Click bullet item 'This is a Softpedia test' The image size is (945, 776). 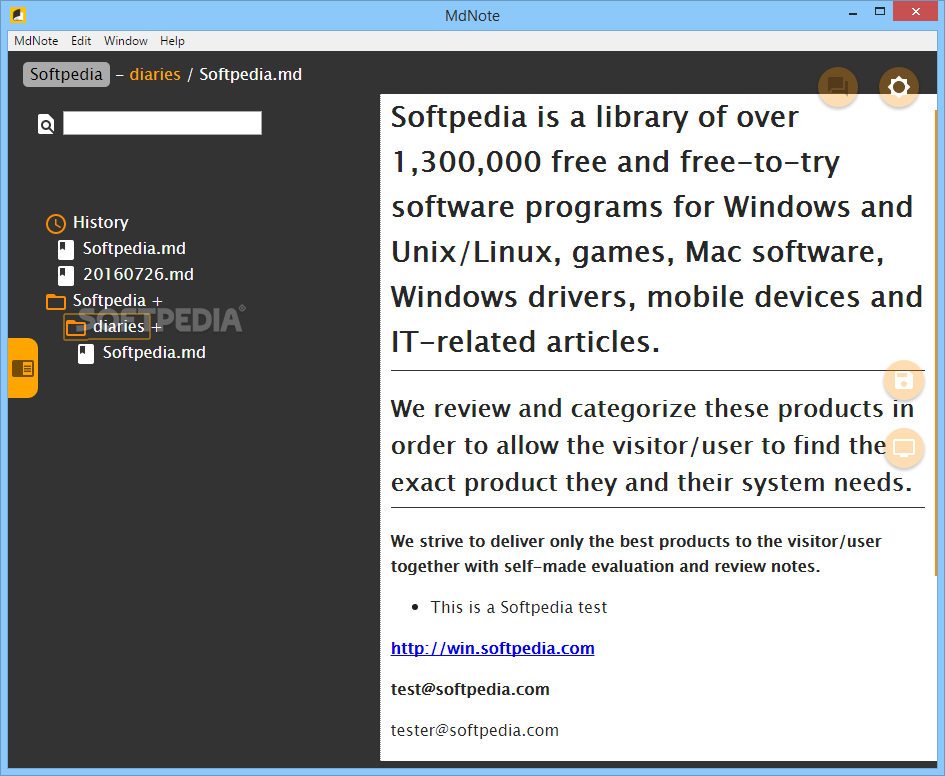tap(518, 607)
